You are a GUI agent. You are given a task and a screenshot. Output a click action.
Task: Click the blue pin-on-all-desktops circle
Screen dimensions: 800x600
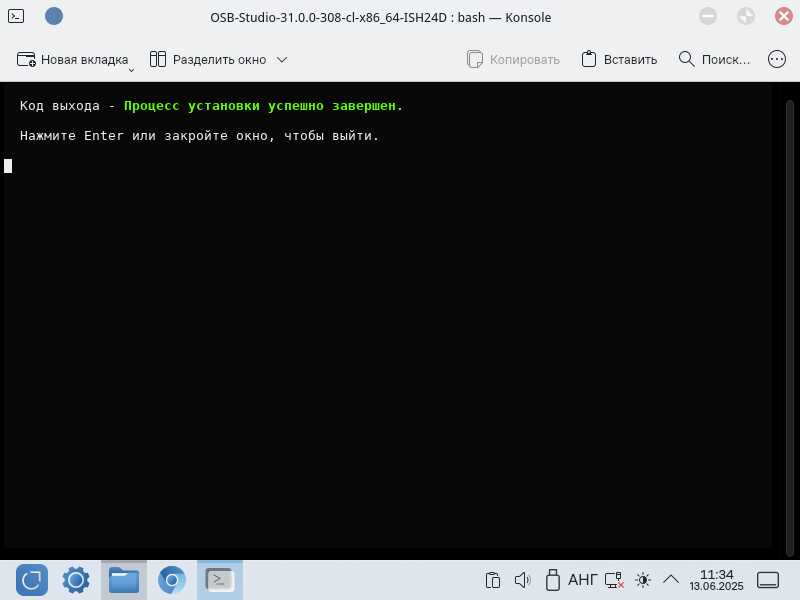point(54,16)
